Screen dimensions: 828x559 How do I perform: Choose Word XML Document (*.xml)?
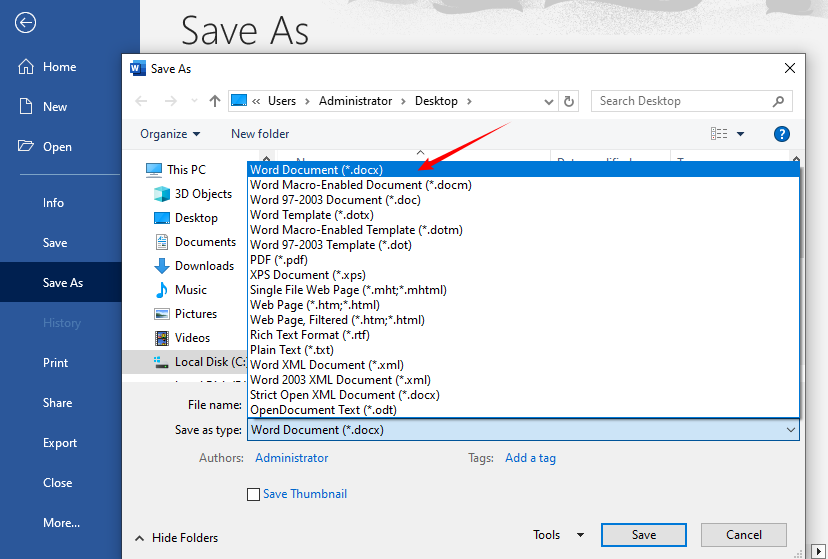[x=523, y=365]
